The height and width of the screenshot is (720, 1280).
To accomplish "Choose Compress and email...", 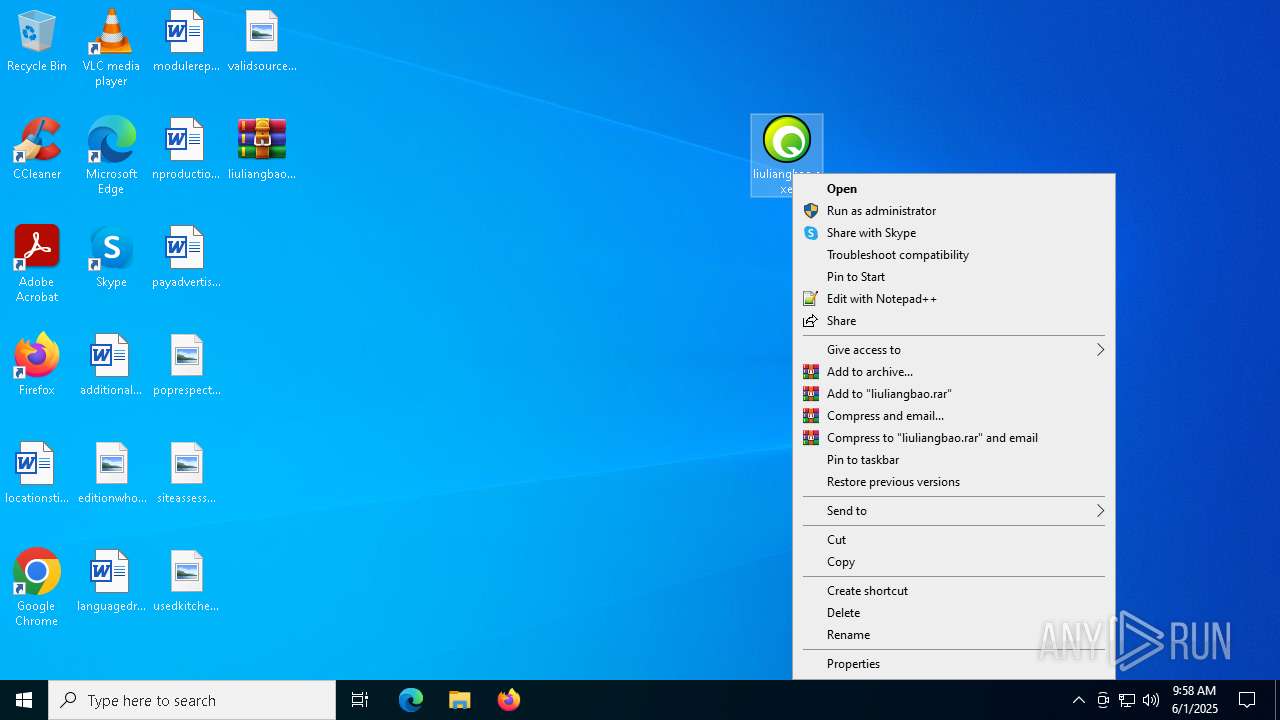I will [x=954, y=416].
